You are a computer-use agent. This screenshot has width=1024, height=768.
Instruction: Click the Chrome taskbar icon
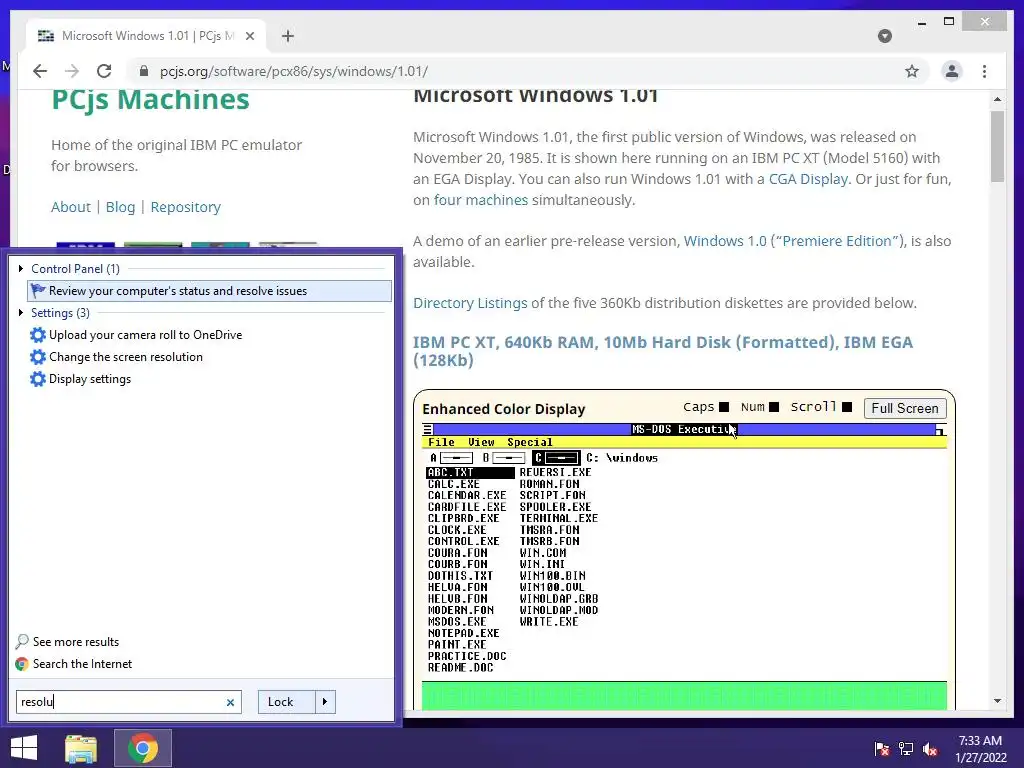coord(143,748)
